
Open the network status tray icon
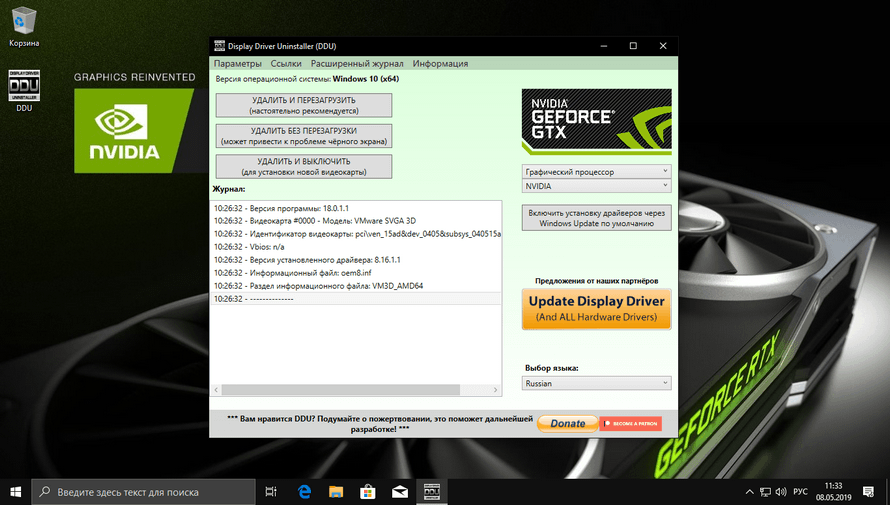(765, 492)
